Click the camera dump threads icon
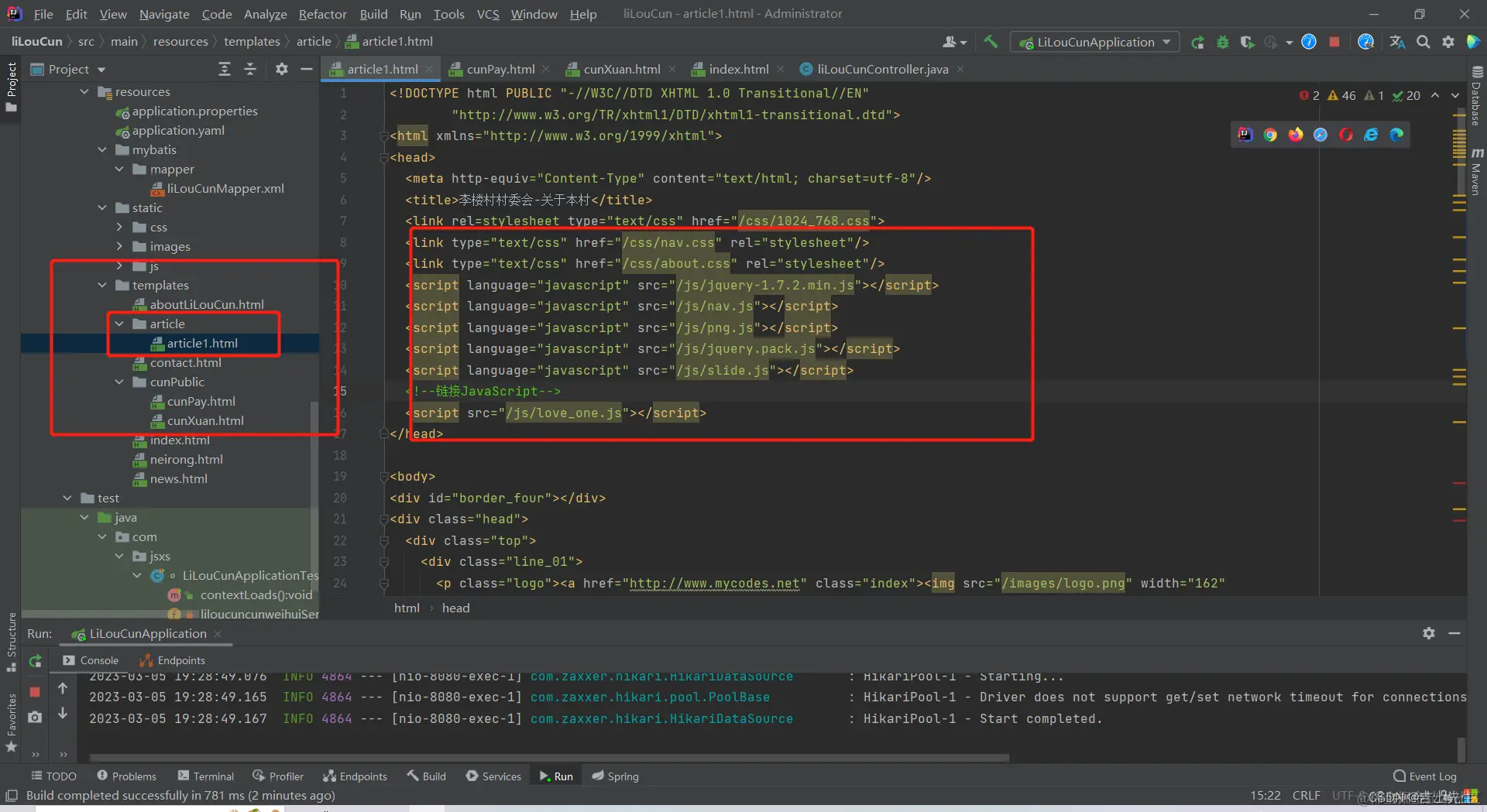The image size is (1487, 812). (x=35, y=718)
